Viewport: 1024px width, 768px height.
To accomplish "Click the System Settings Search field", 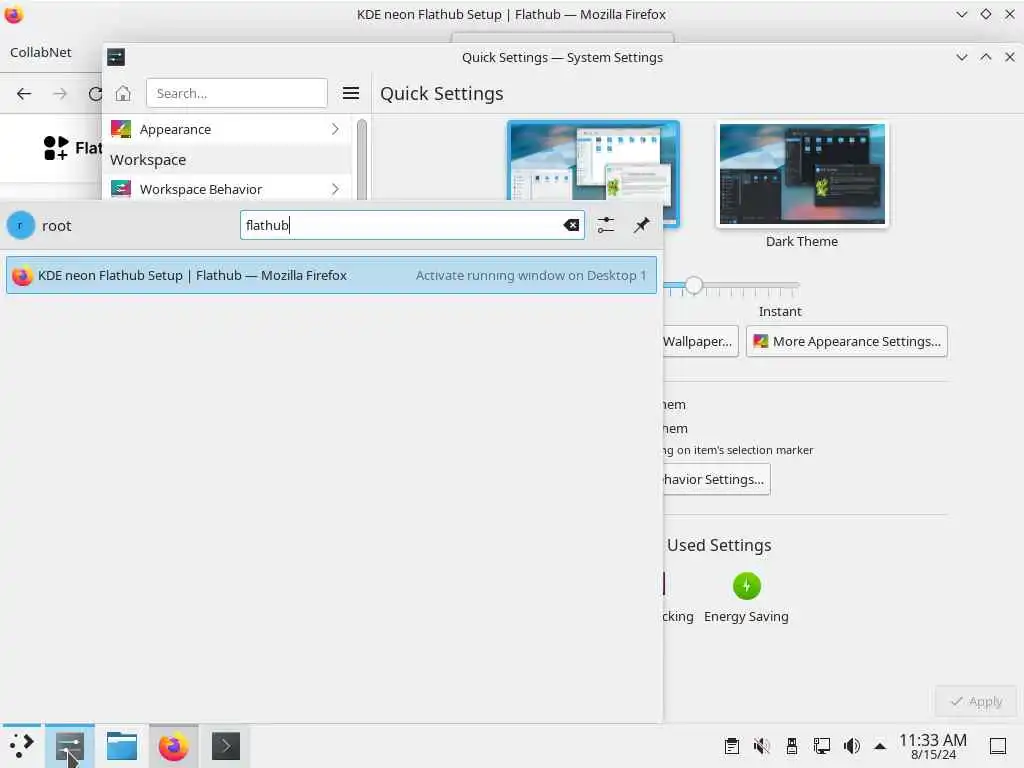I will coord(236,93).
